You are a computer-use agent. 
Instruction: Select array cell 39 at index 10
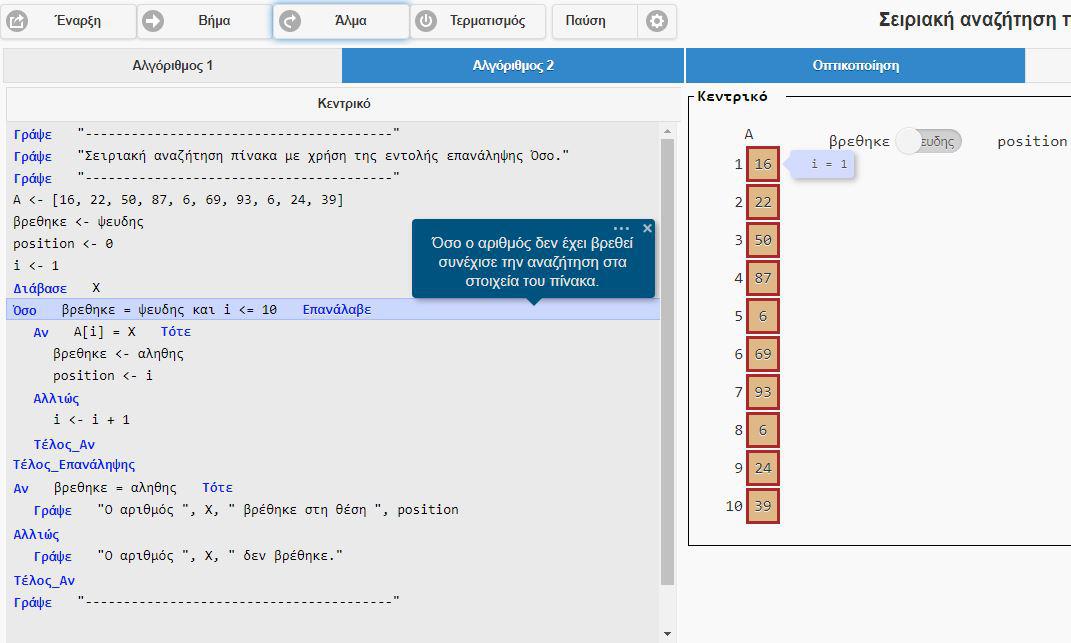(x=763, y=506)
